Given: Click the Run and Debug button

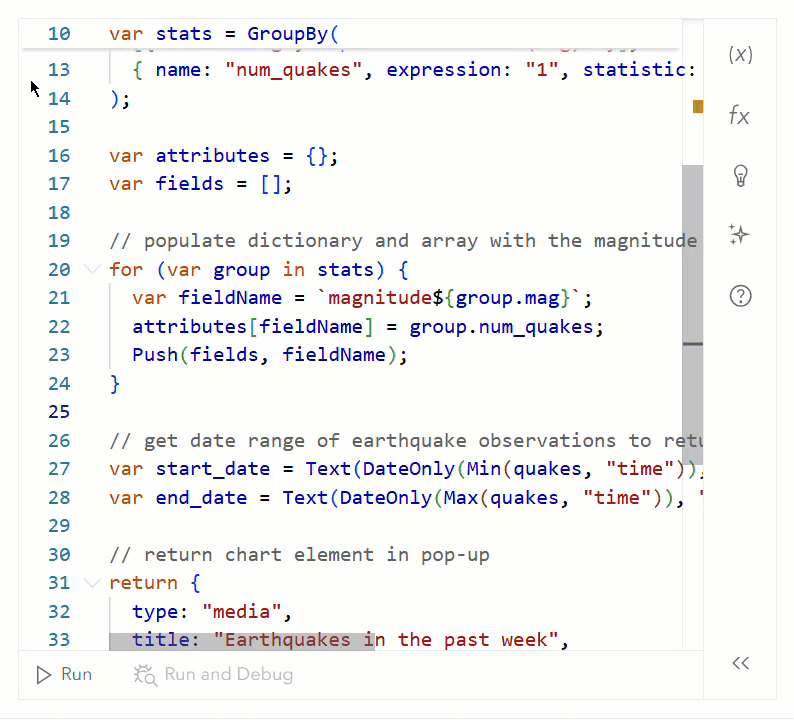Looking at the screenshot, I should [213, 674].
